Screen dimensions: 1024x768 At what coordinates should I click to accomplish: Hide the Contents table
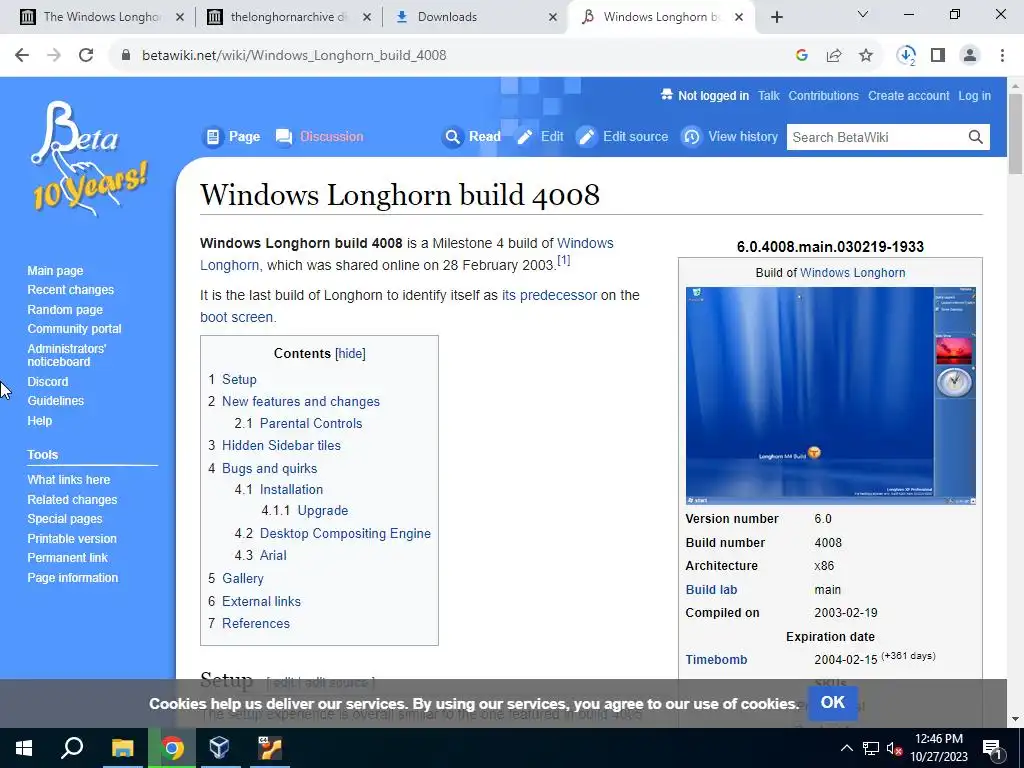[350, 353]
